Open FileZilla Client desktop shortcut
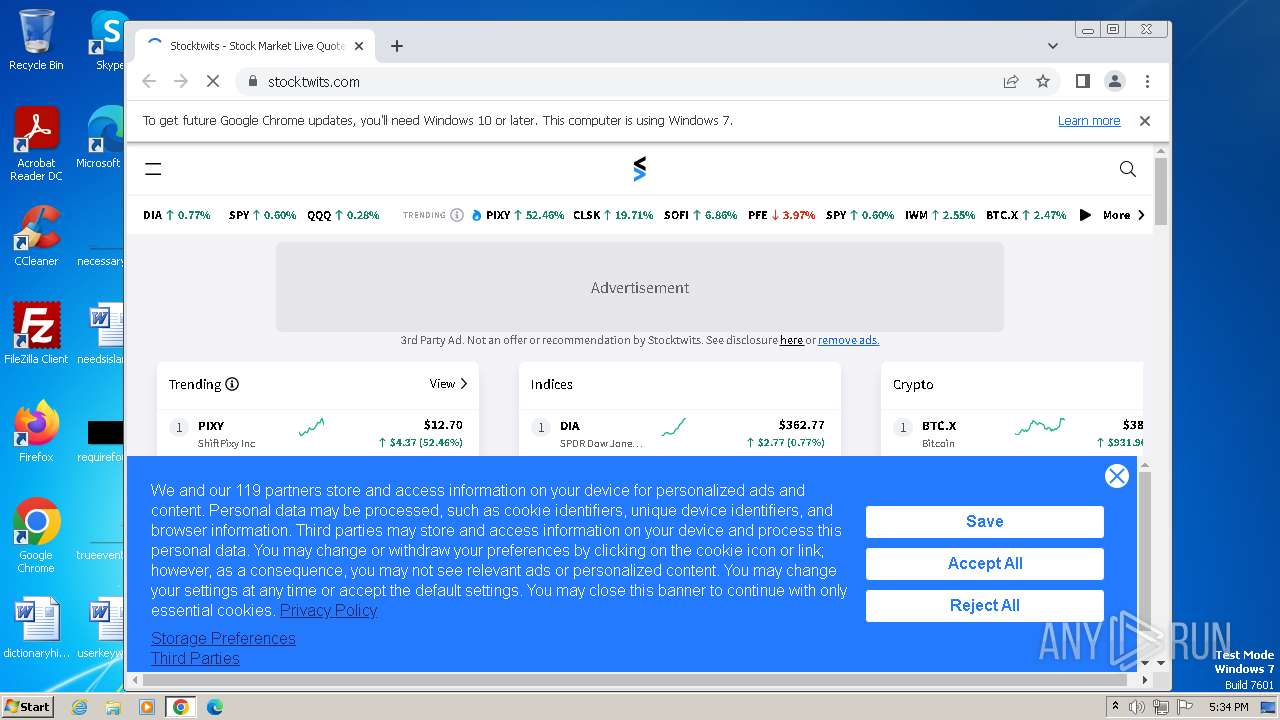1280x720 pixels. [36, 333]
